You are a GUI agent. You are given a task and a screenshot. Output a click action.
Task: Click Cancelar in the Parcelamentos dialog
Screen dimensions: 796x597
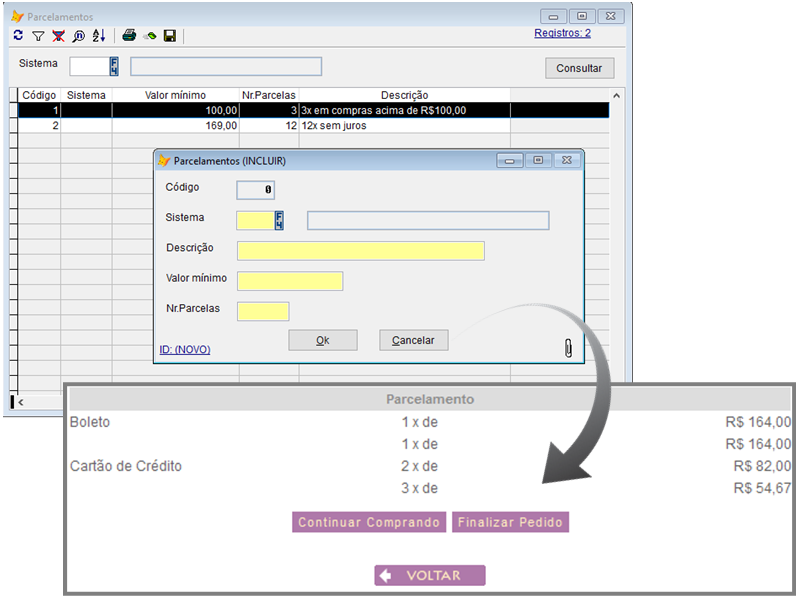(x=413, y=340)
